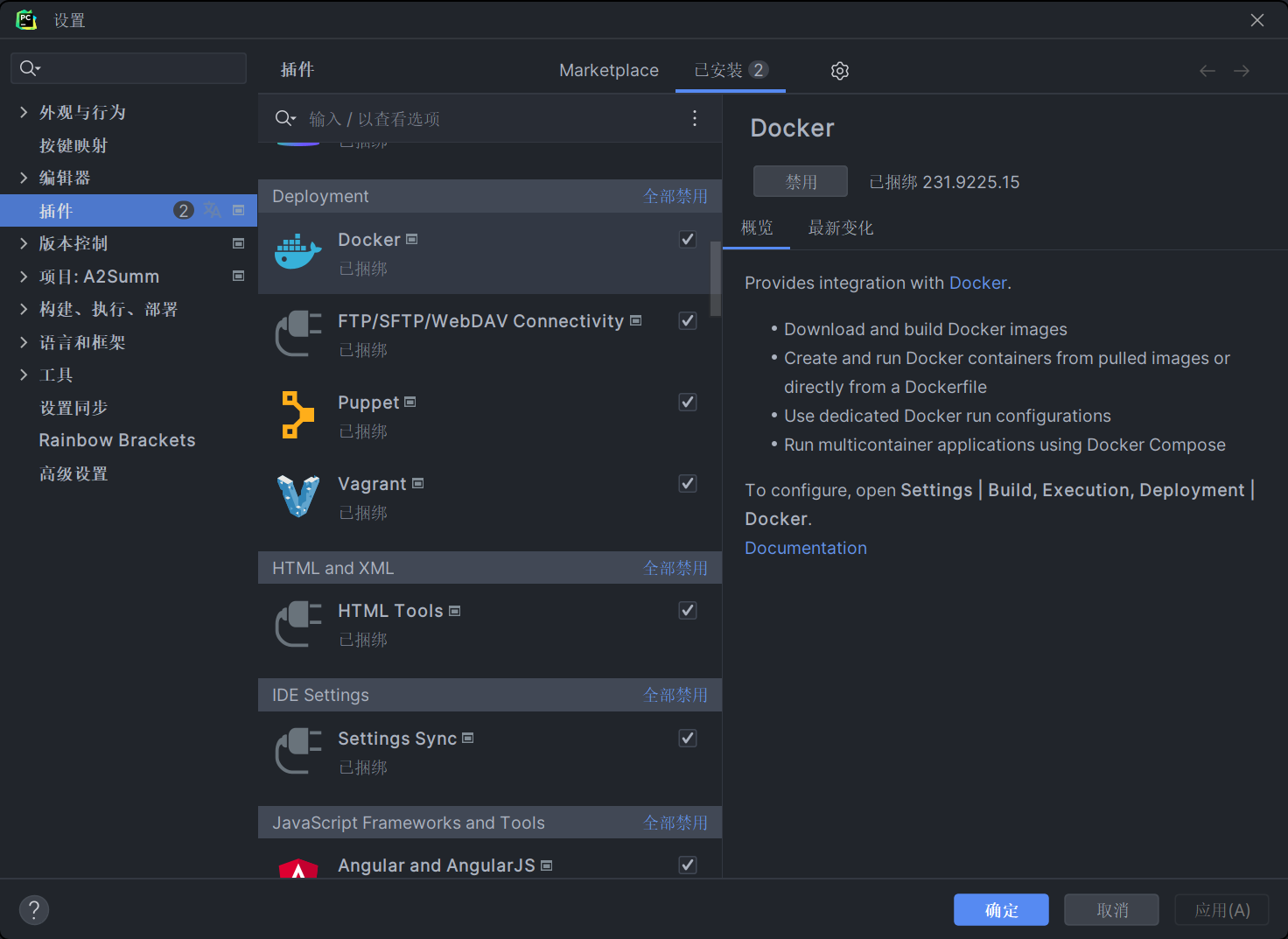This screenshot has height=939, width=1288.
Task: Click the 应用(A) button
Action: click(x=1221, y=910)
